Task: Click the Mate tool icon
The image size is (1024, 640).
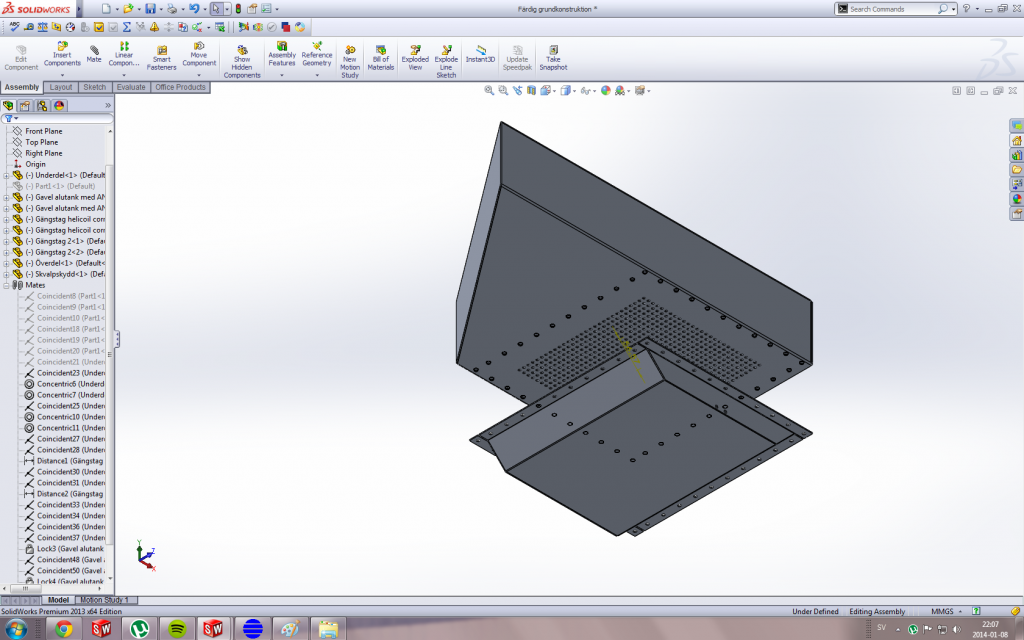Action: click(x=94, y=52)
